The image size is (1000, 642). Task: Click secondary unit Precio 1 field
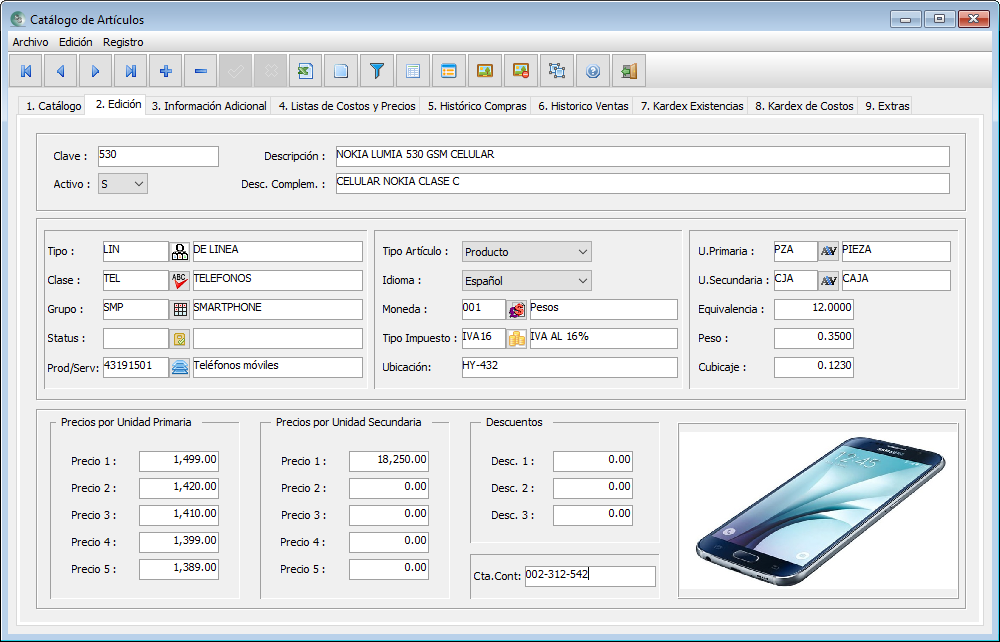coord(388,461)
